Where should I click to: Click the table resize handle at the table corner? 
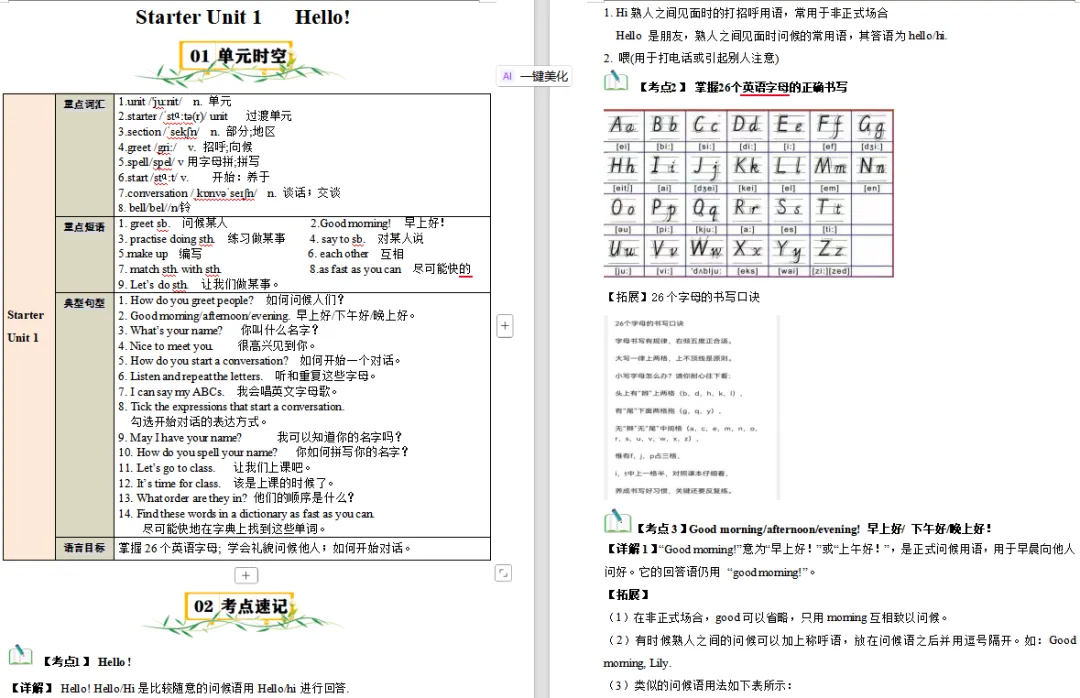pyautogui.click(x=503, y=573)
